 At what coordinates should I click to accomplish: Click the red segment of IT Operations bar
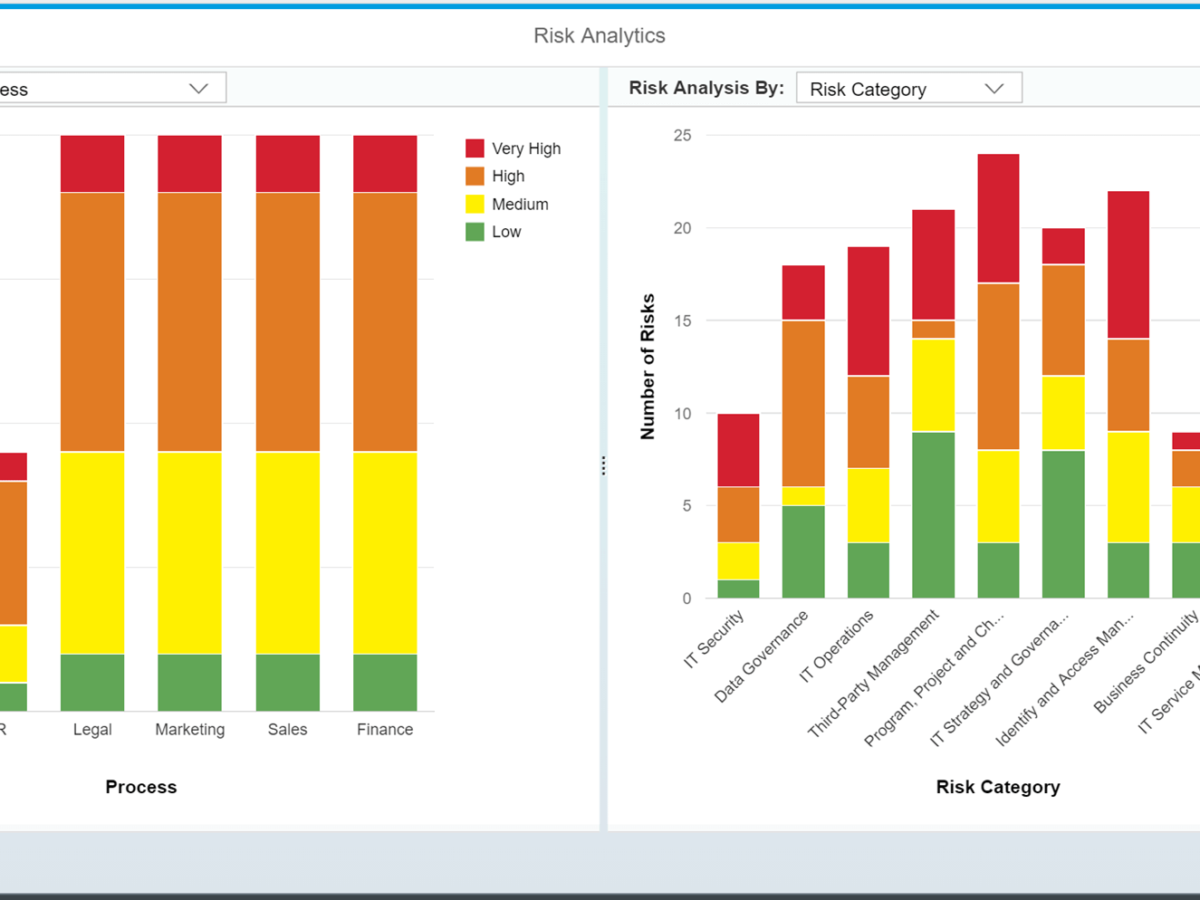point(868,311)
